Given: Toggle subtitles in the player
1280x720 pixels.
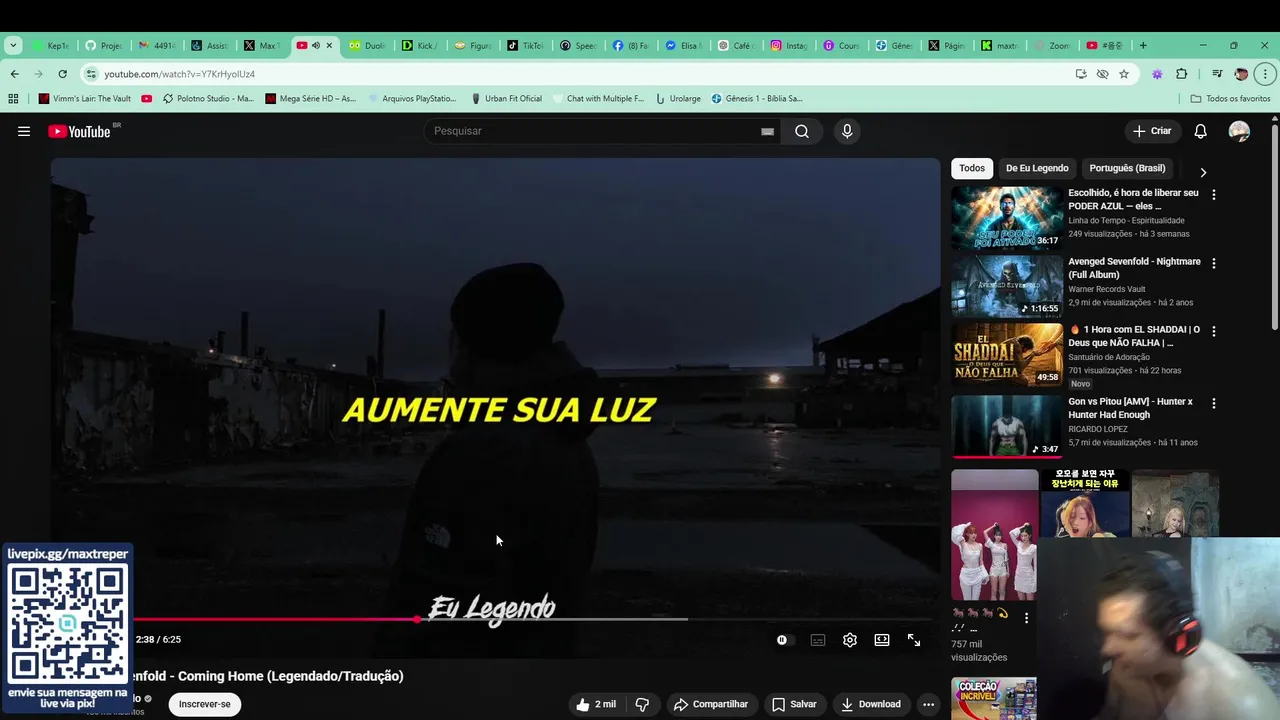Looking at the screenshot, I should click(818, 640).
